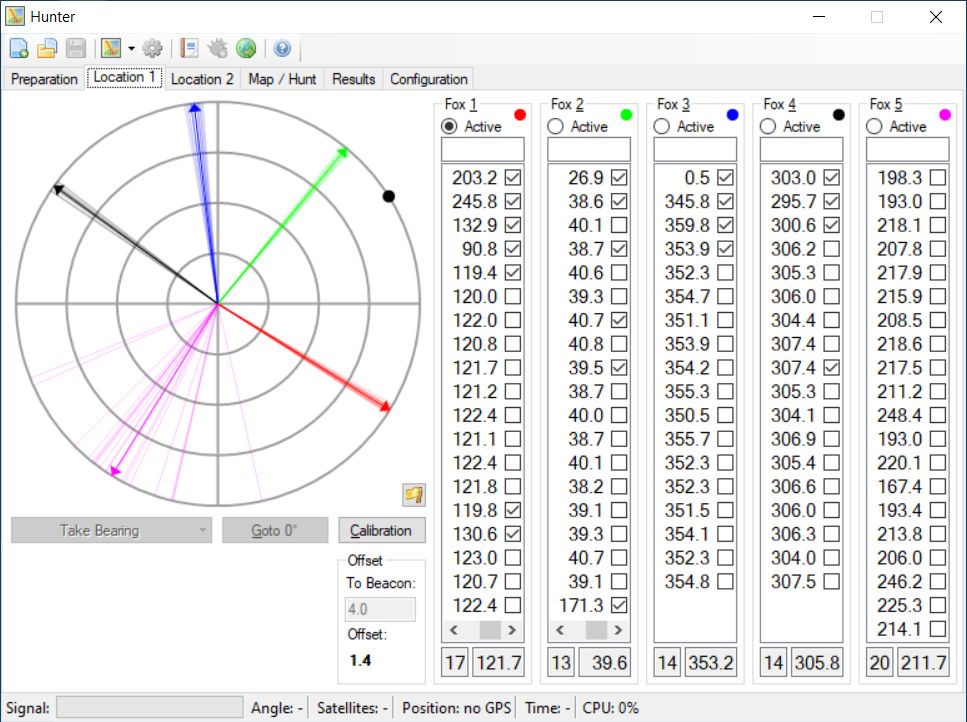
Task: Click the yellow flag icon below the compass
Action: tap(414, 494)
